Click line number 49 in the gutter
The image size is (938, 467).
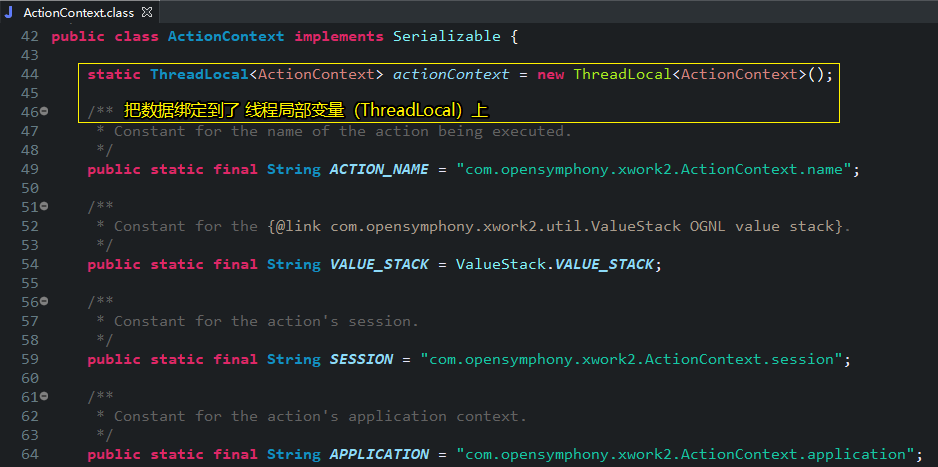[29, 169]
